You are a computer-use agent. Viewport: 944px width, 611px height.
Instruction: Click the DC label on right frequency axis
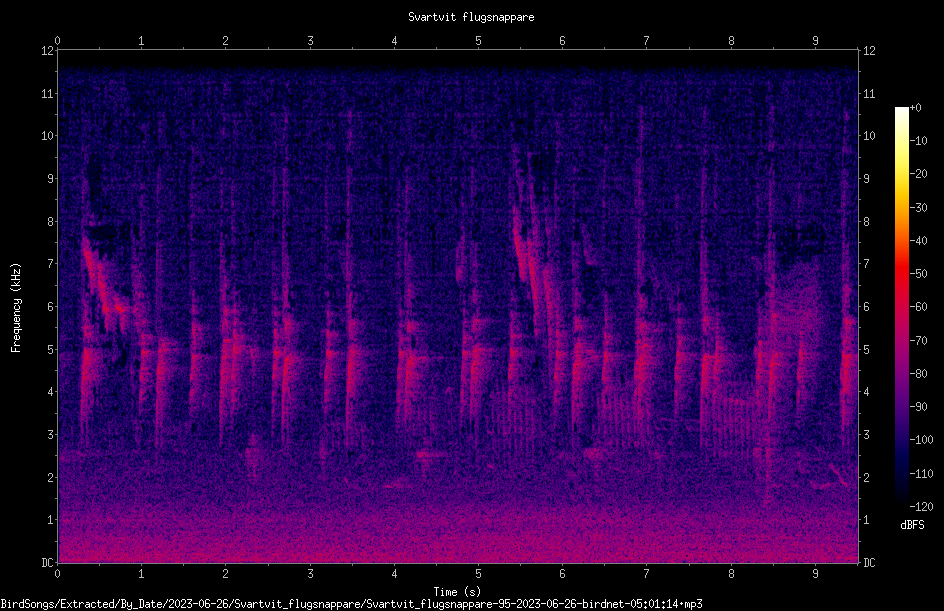coord(869,563)
